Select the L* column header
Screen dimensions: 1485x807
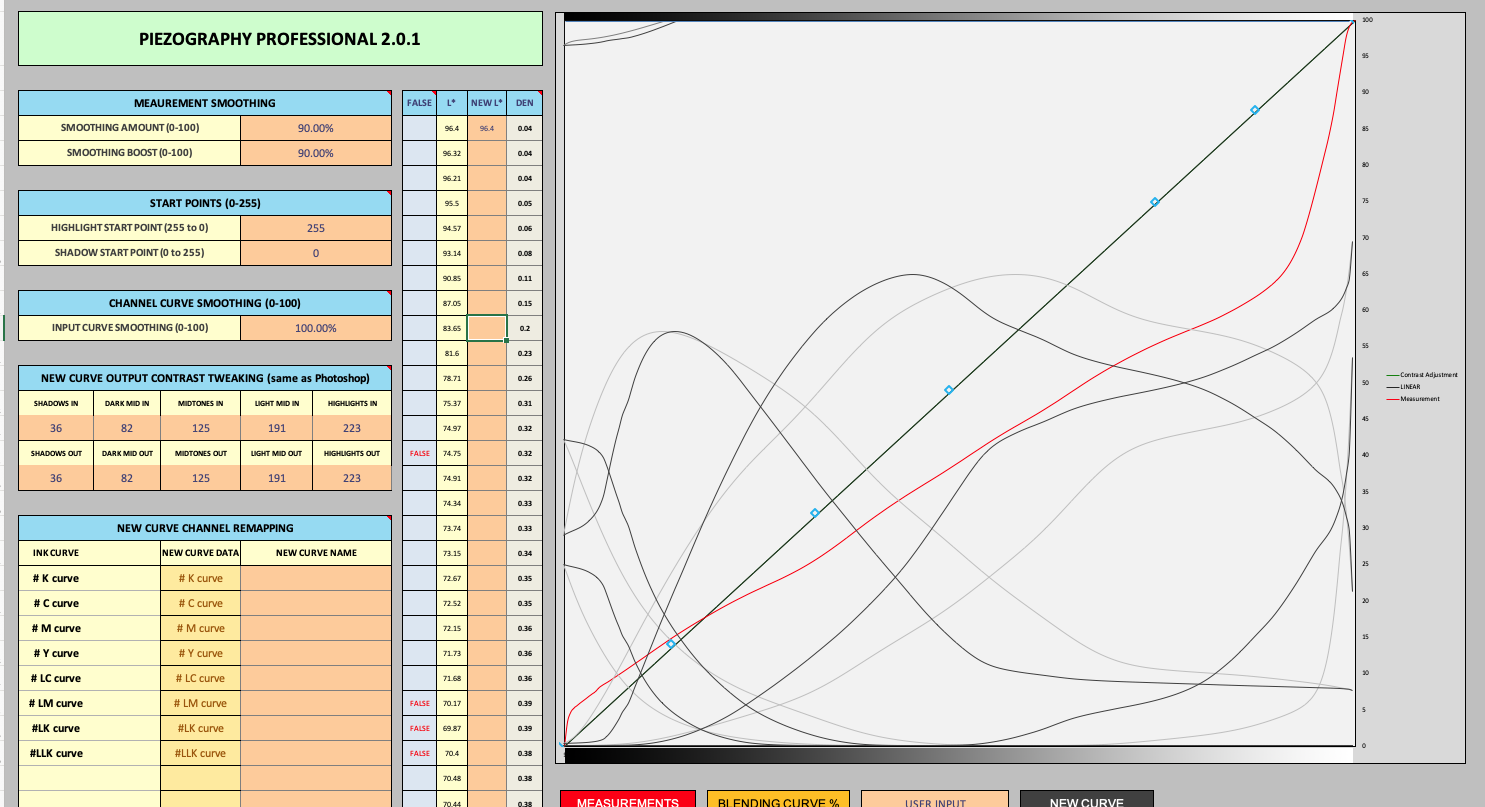point(451,103)
